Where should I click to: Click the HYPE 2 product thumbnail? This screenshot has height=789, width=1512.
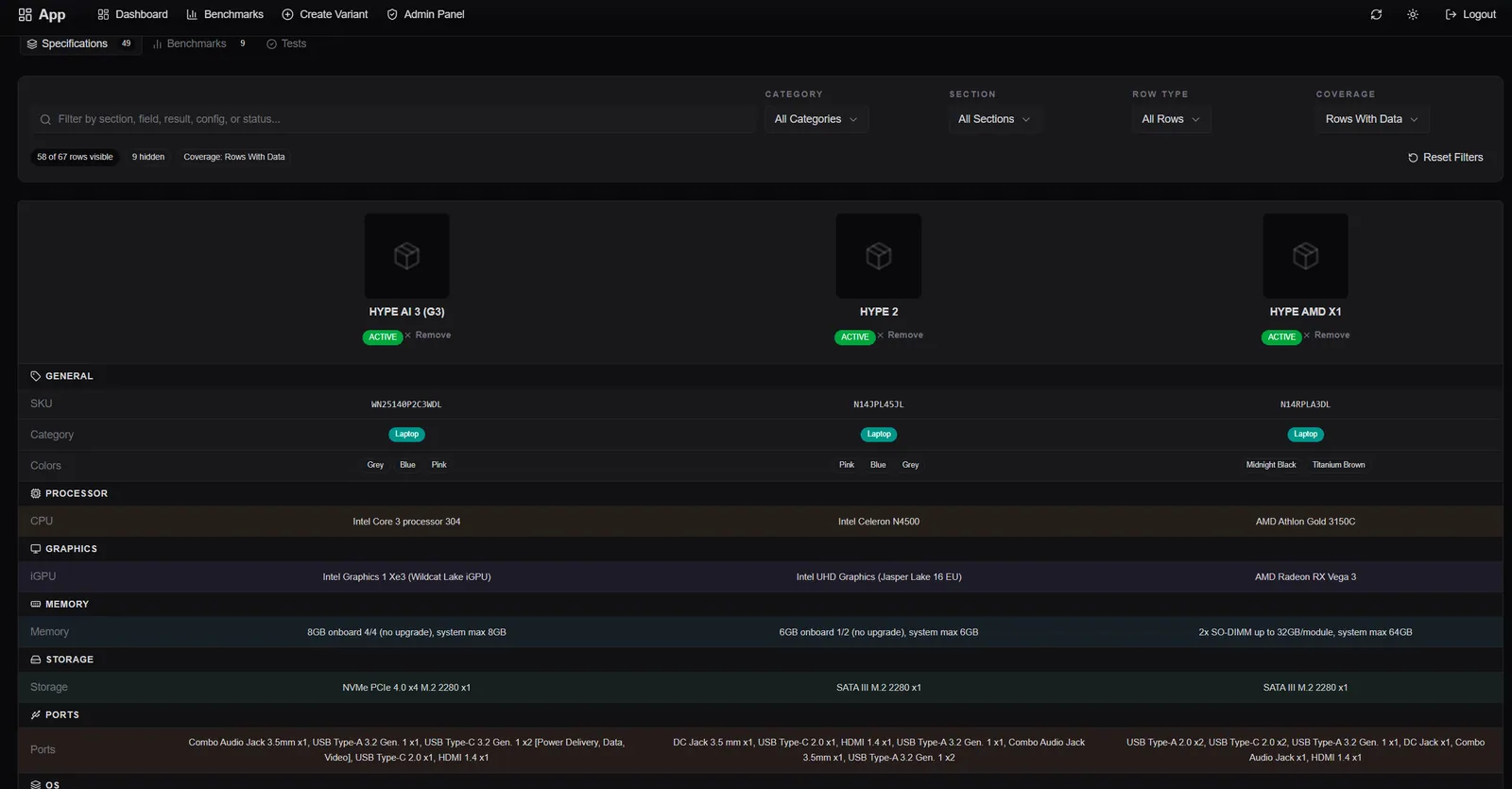879,256
